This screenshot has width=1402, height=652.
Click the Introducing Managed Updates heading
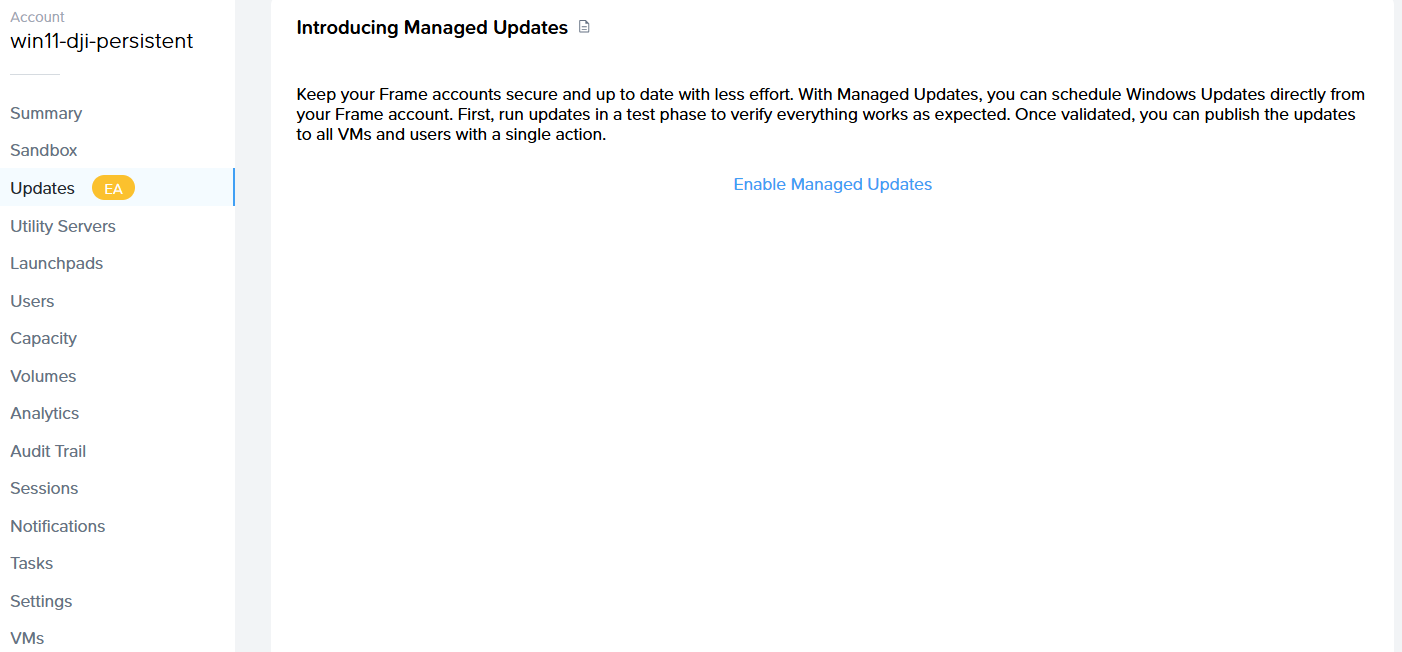pos(432,28)
